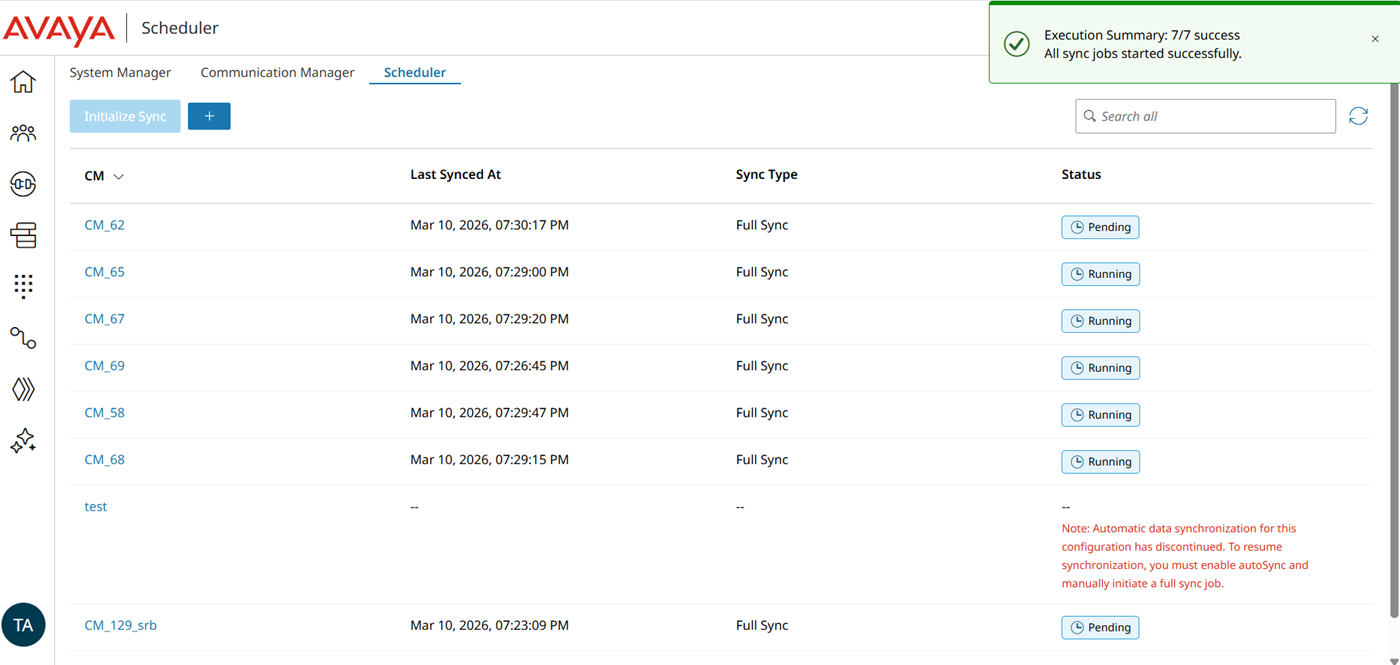Open the users group sidebar icon
Viewport: 1400px width, 665px height.
tap(23, 133)
